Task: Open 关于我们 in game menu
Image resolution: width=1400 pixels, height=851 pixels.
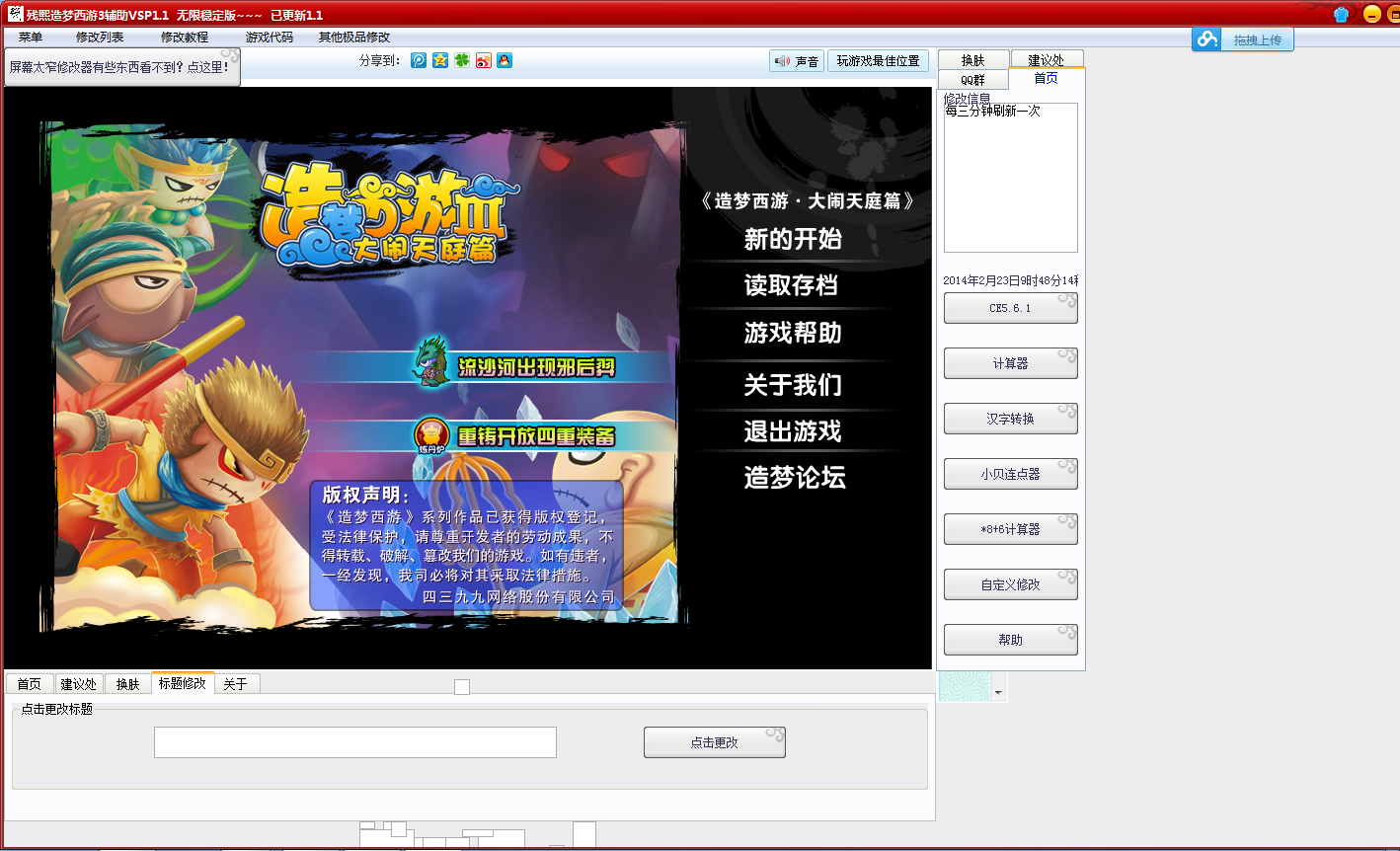Action: [793, 384]
